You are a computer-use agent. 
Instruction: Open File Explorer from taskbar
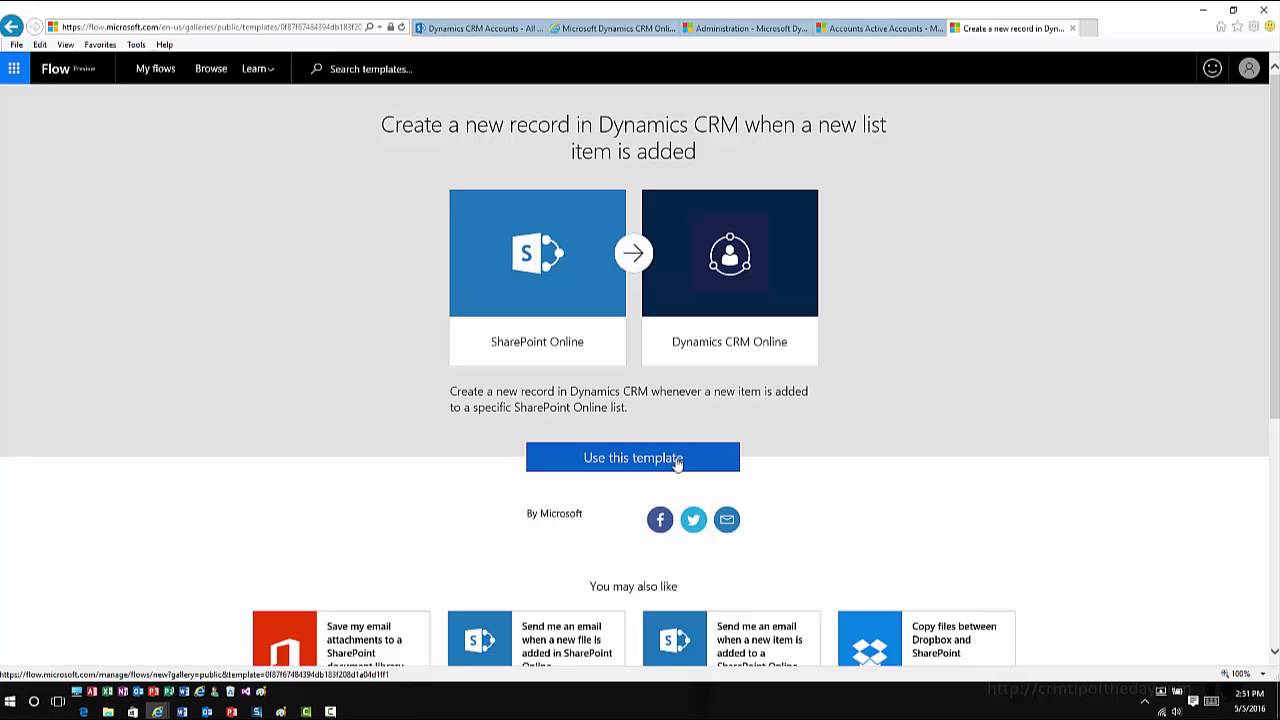[x=108, y=712]
